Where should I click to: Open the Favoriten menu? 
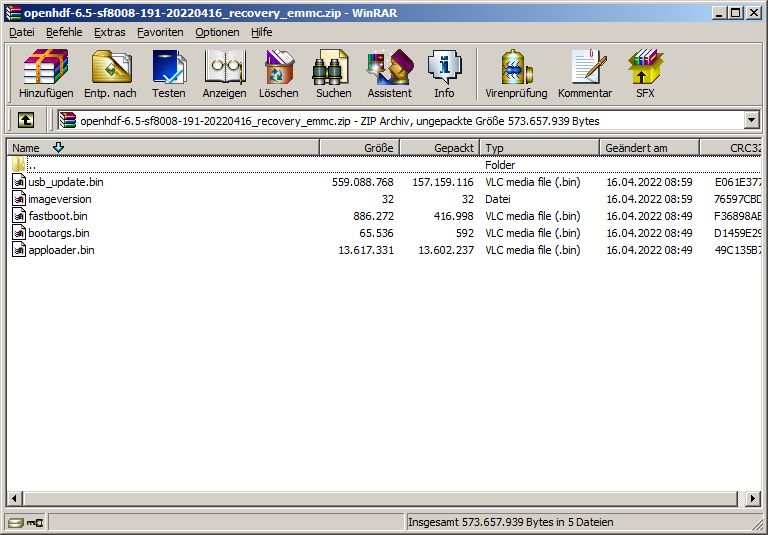coord(160,32)
